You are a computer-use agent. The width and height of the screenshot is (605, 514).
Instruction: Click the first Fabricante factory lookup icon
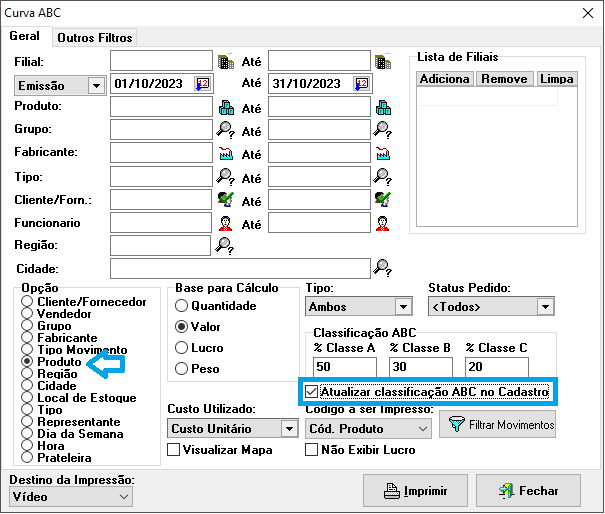(226, 154)
